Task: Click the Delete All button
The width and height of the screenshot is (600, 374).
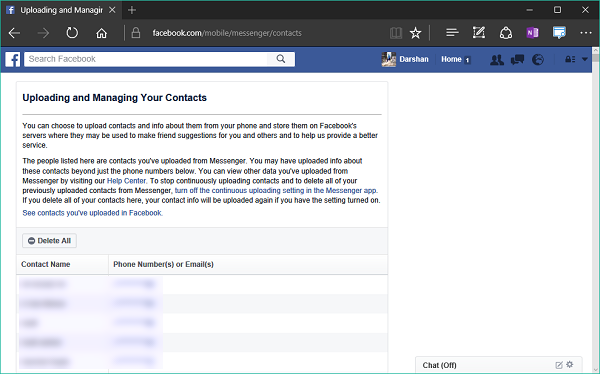Action: coord(49,241)
